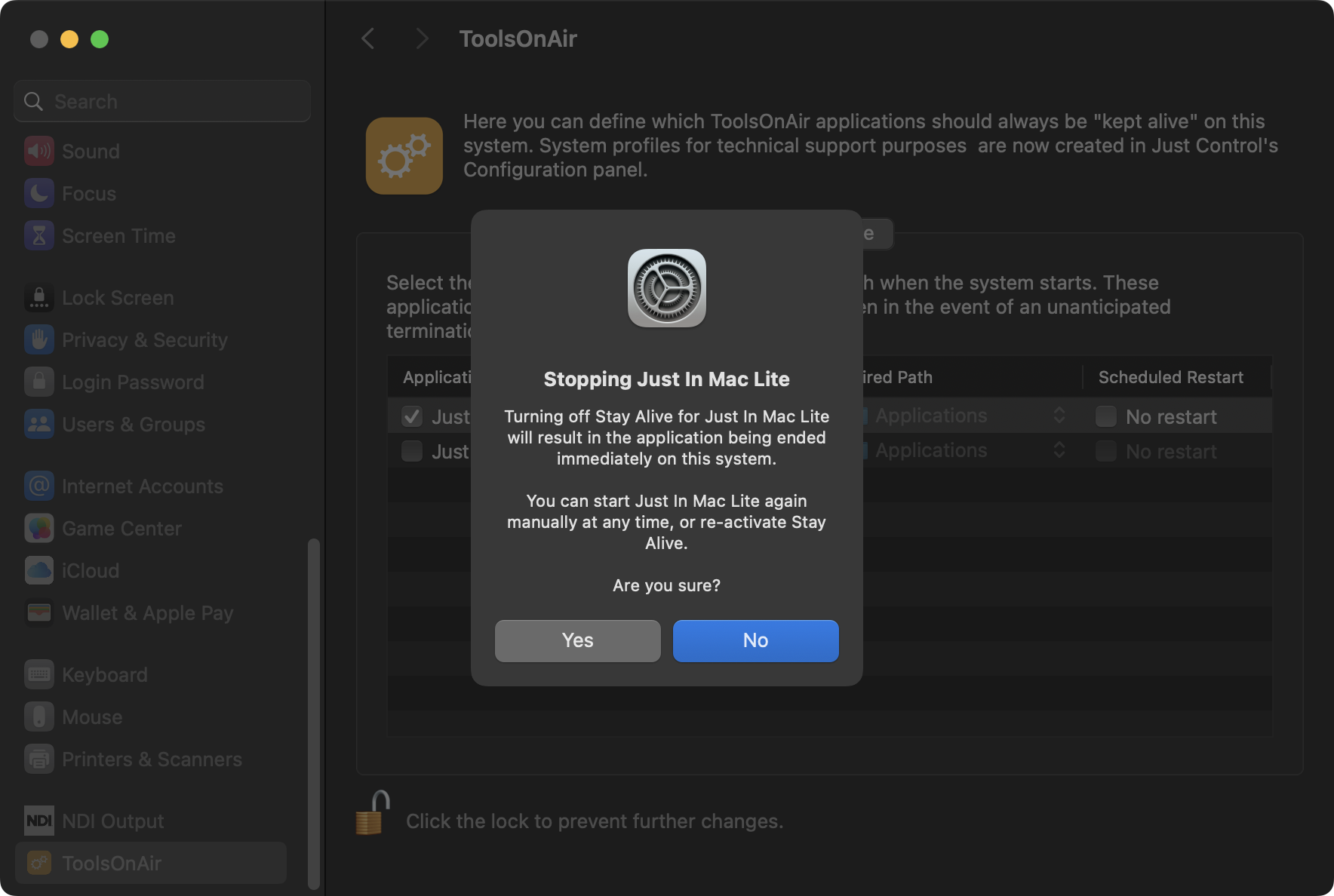Open the Game Center icon
Viewport: 1334px width, 896px height.
39,528
